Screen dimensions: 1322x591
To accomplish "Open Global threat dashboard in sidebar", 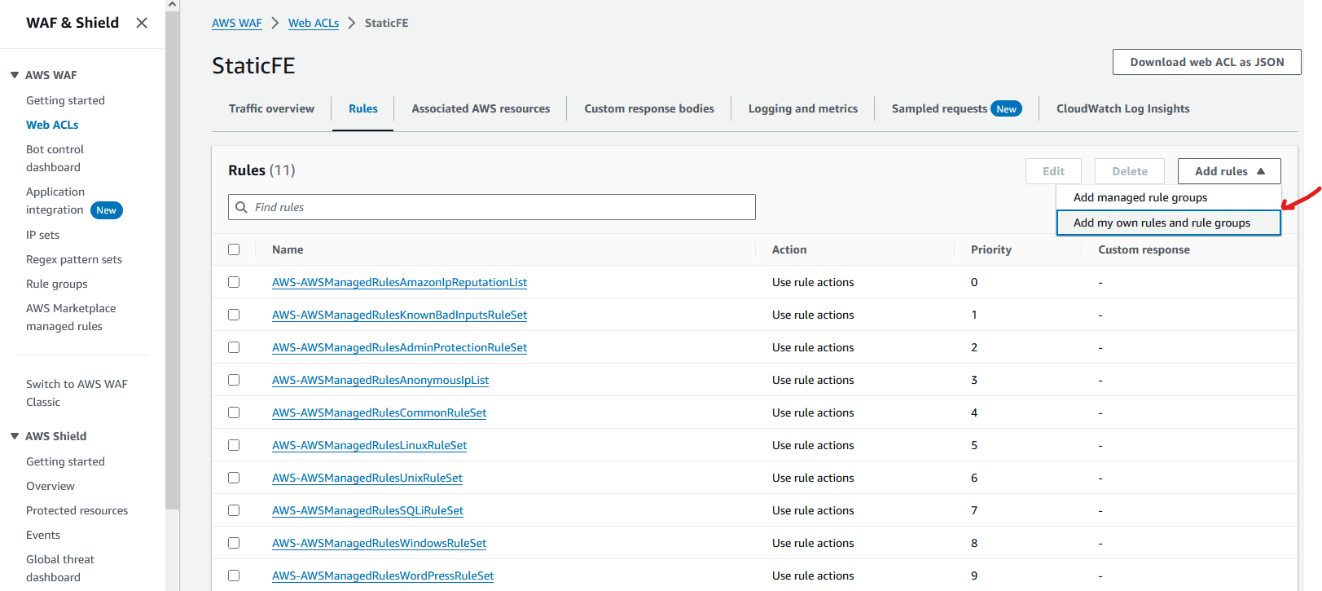I will [60, 568].
